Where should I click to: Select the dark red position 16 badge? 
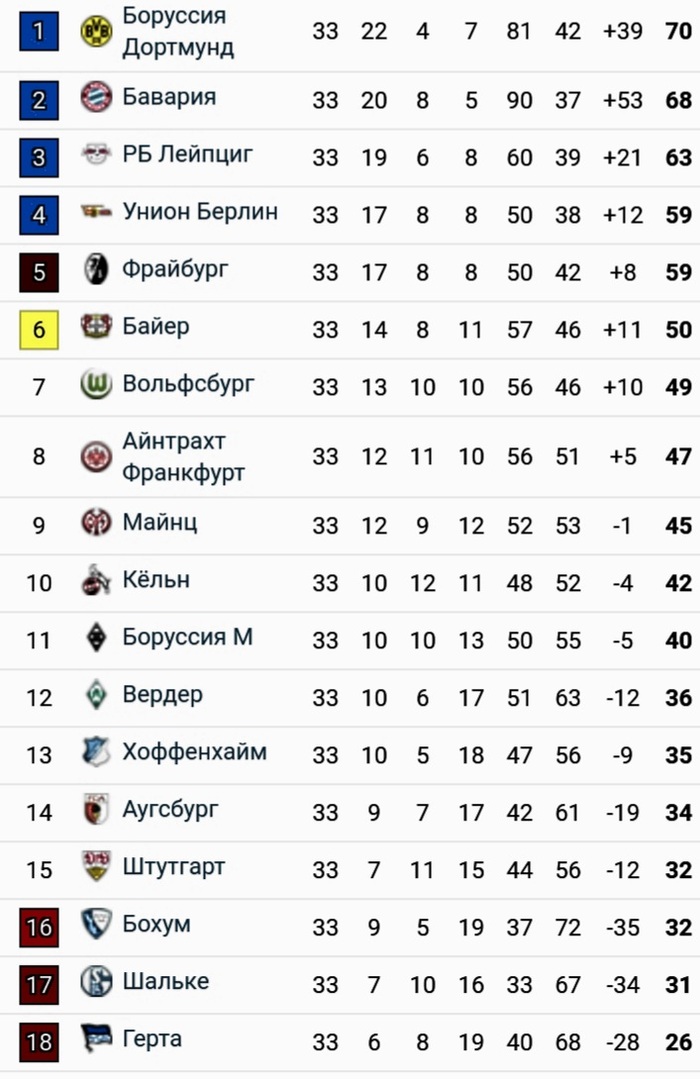[x=39, y=926]
